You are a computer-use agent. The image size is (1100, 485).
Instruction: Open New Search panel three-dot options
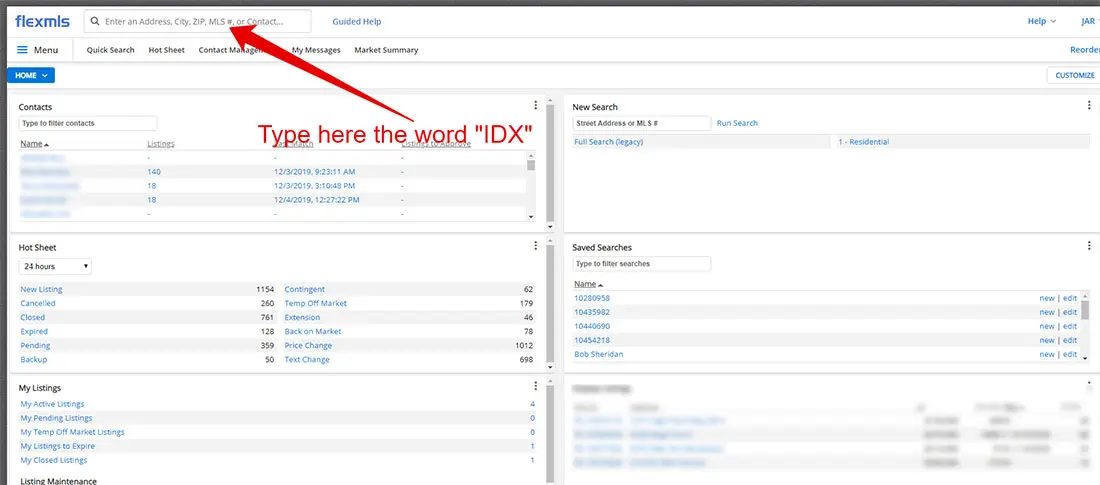[1089, 106]
